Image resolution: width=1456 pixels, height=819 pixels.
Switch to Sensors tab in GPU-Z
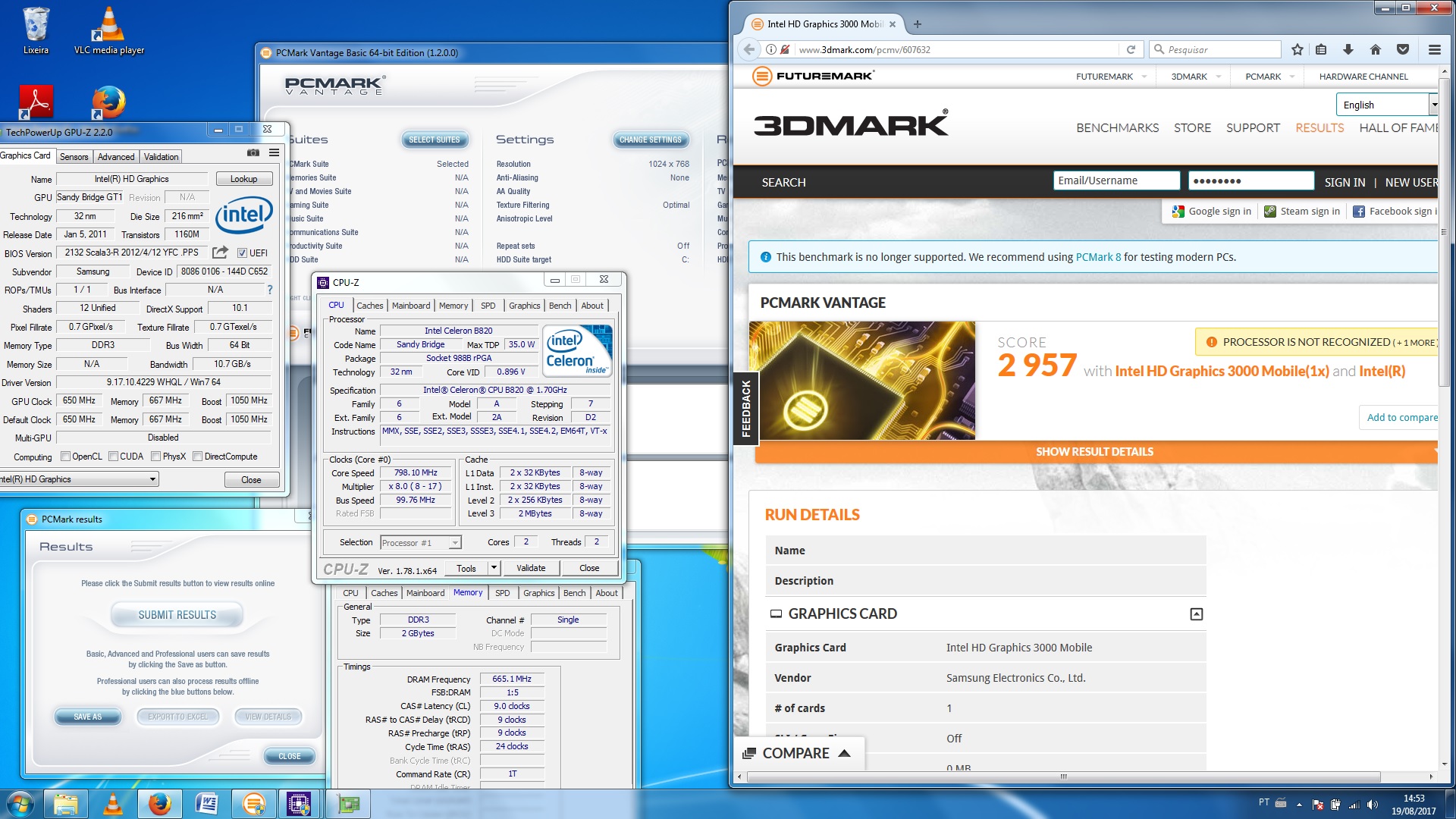[x=74, y=157]
